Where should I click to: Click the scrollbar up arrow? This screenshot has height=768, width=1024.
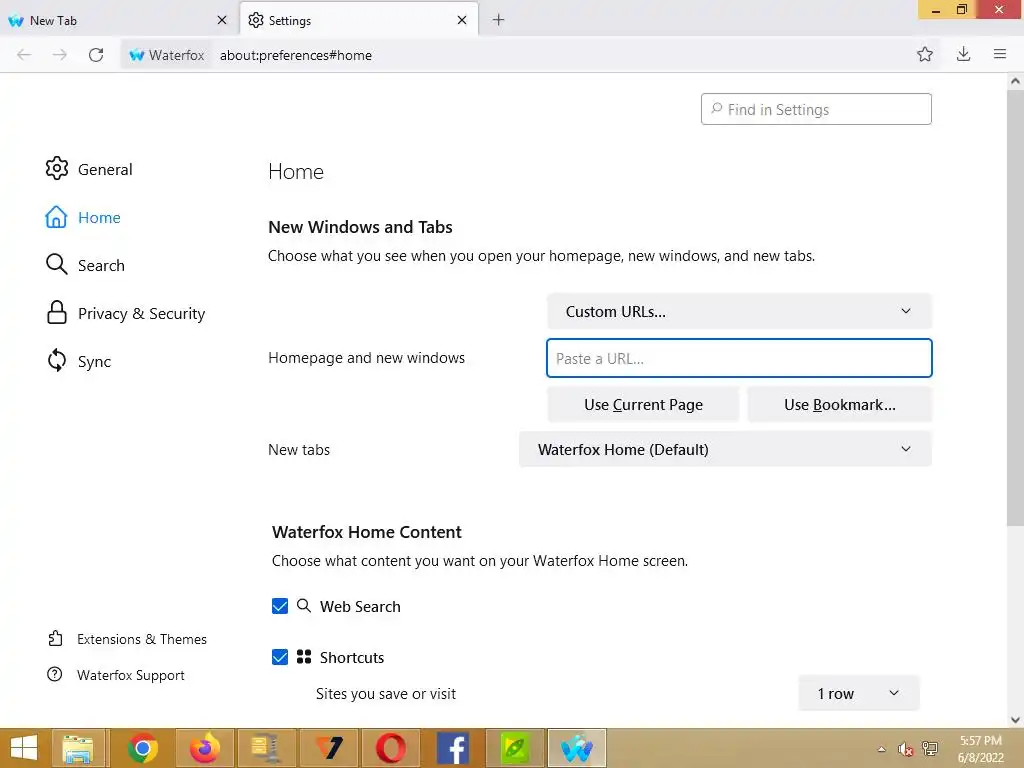coord(1015,81)
